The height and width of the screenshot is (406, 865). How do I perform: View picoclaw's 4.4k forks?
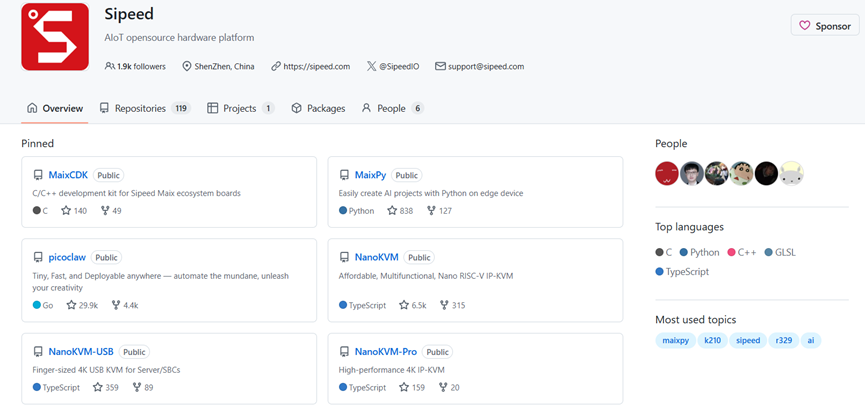125,305
